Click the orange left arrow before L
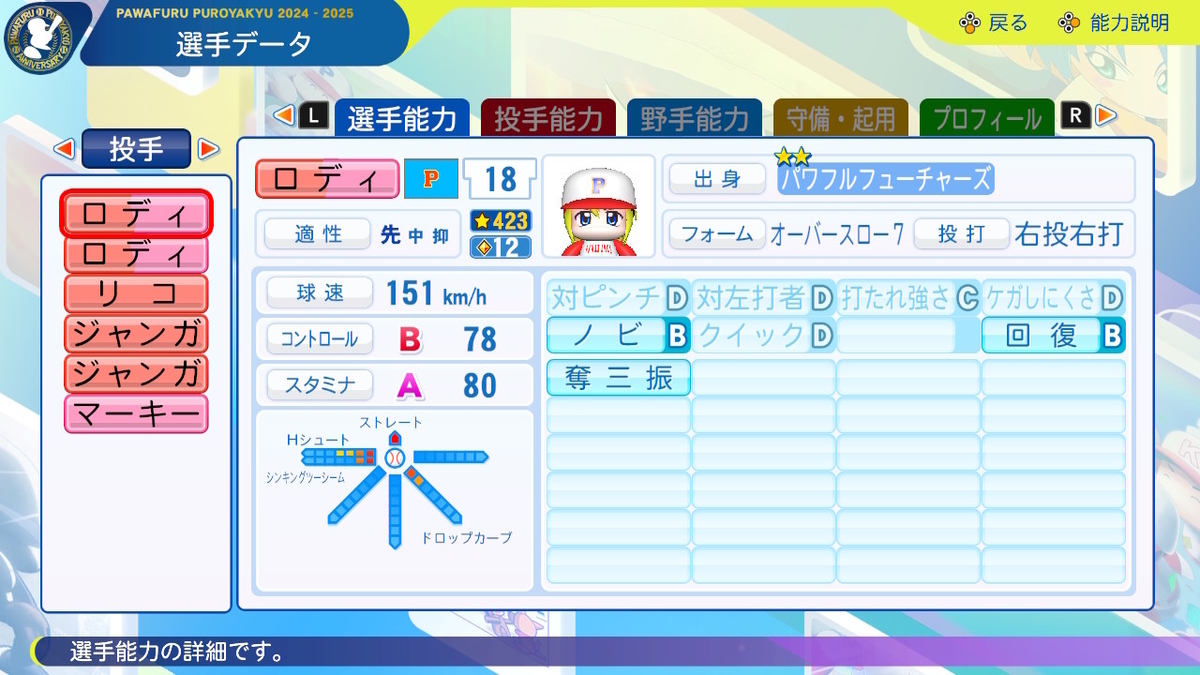Image resolution: width=1200 pixels, height=675 pixels. tap(284, 116)
